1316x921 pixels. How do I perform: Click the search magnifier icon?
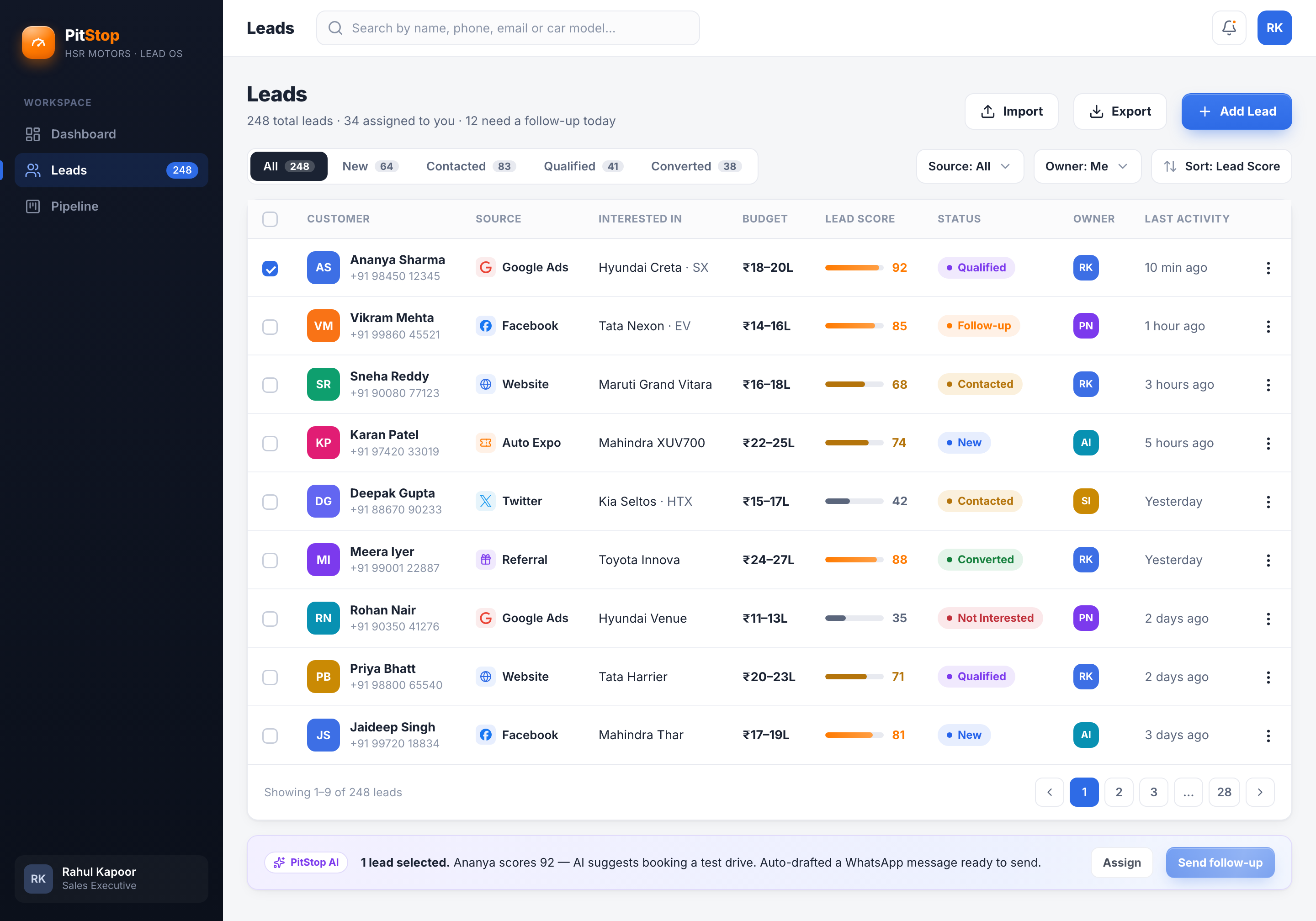(335, 28)
